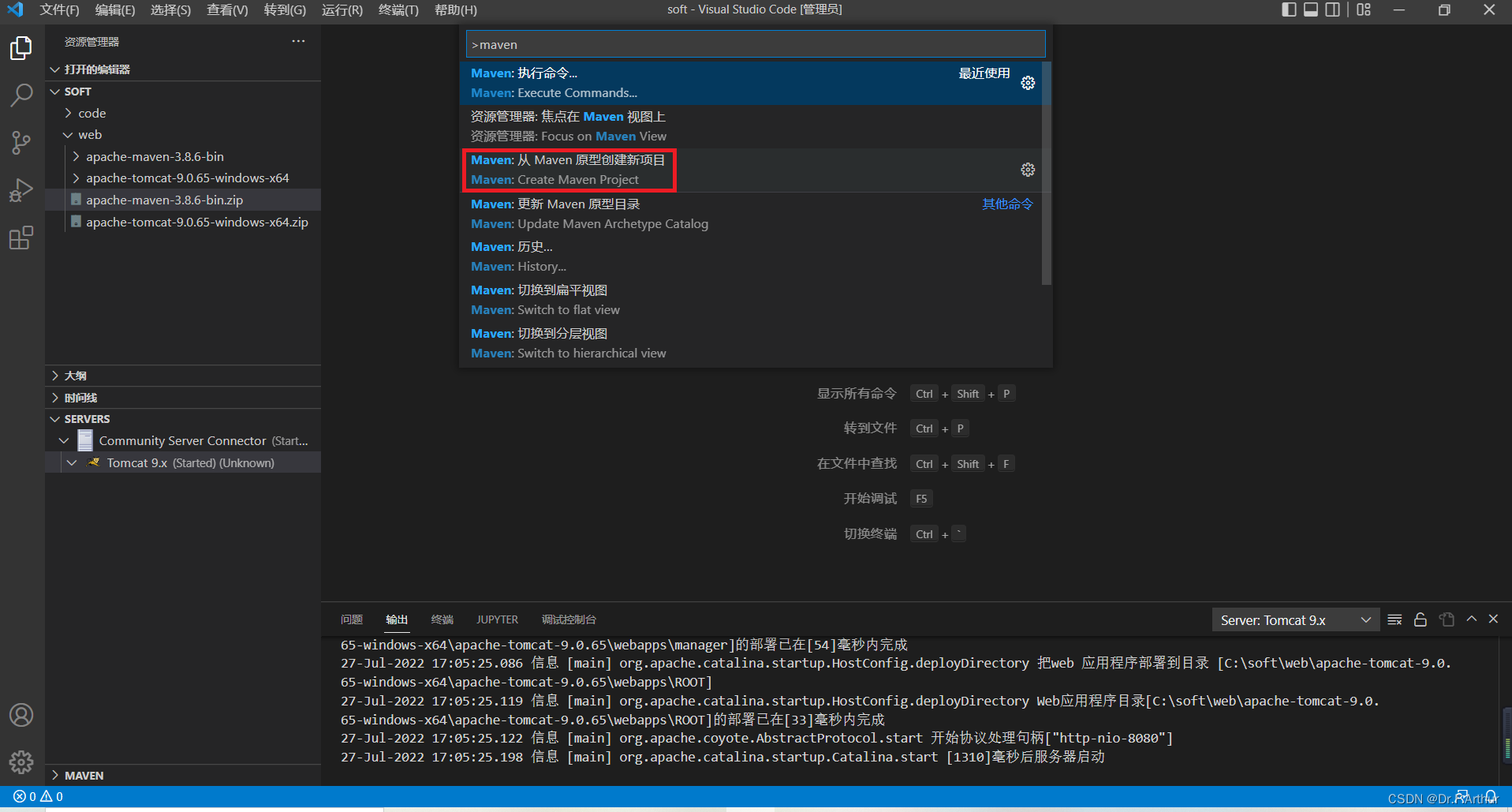Switch to the Debug Console tab

coord(569,619)
